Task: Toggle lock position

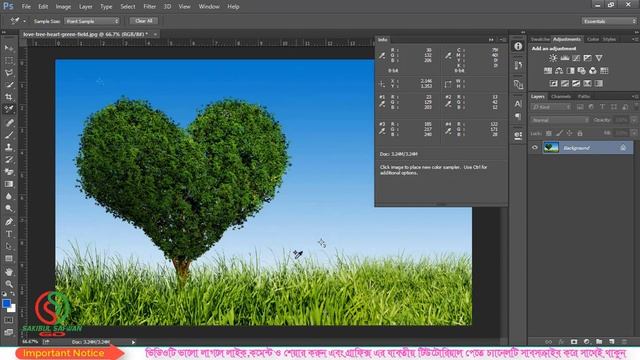Action: (569, 133)
